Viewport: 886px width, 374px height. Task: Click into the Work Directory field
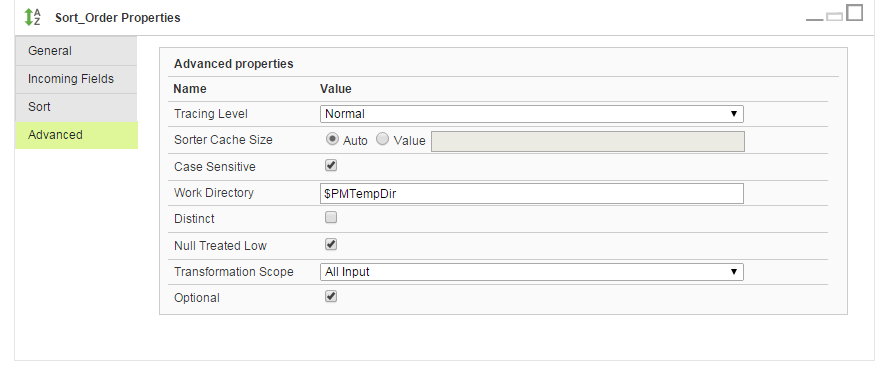(532, 193)
